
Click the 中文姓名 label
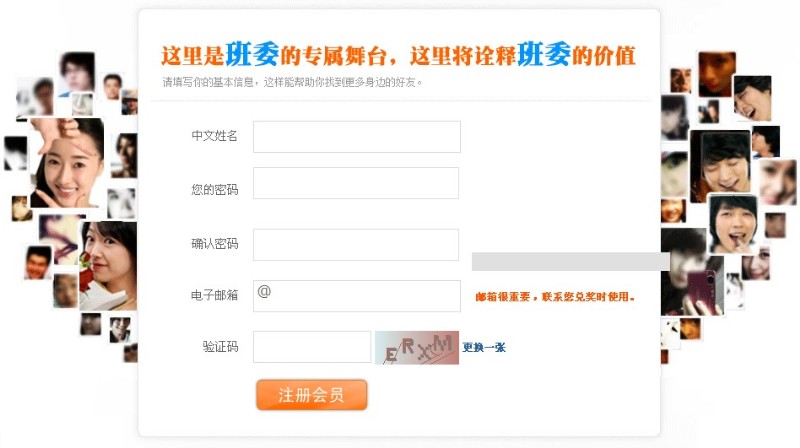click(215, 136)
